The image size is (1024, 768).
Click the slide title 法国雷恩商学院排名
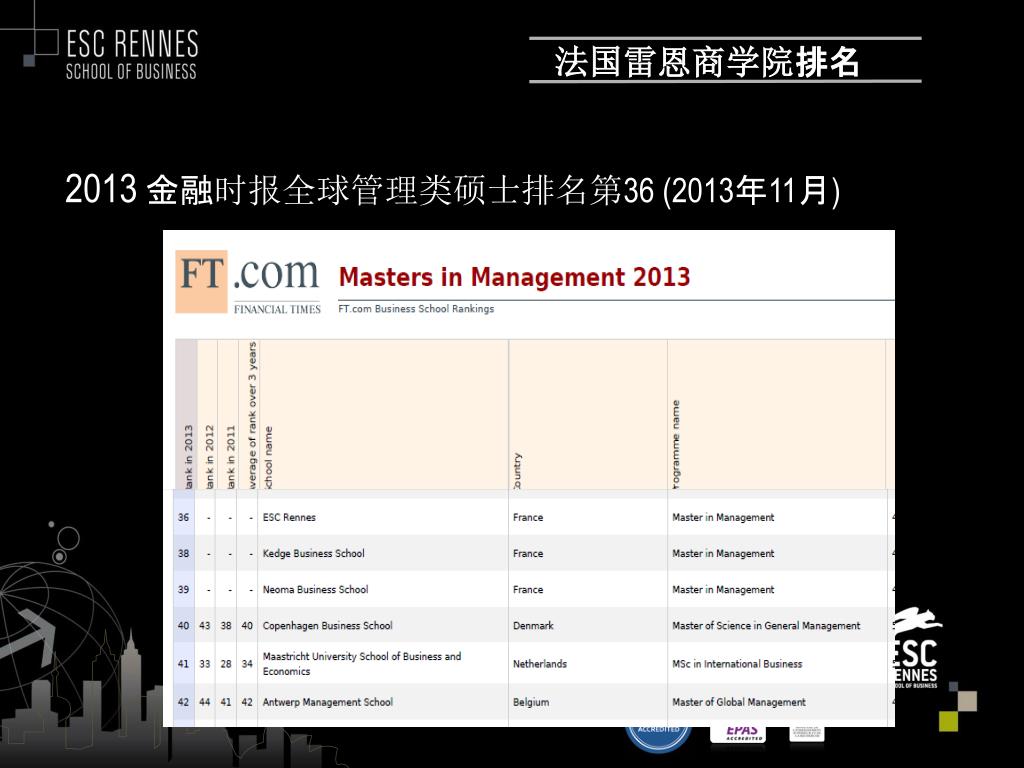(x=707, y=62)
